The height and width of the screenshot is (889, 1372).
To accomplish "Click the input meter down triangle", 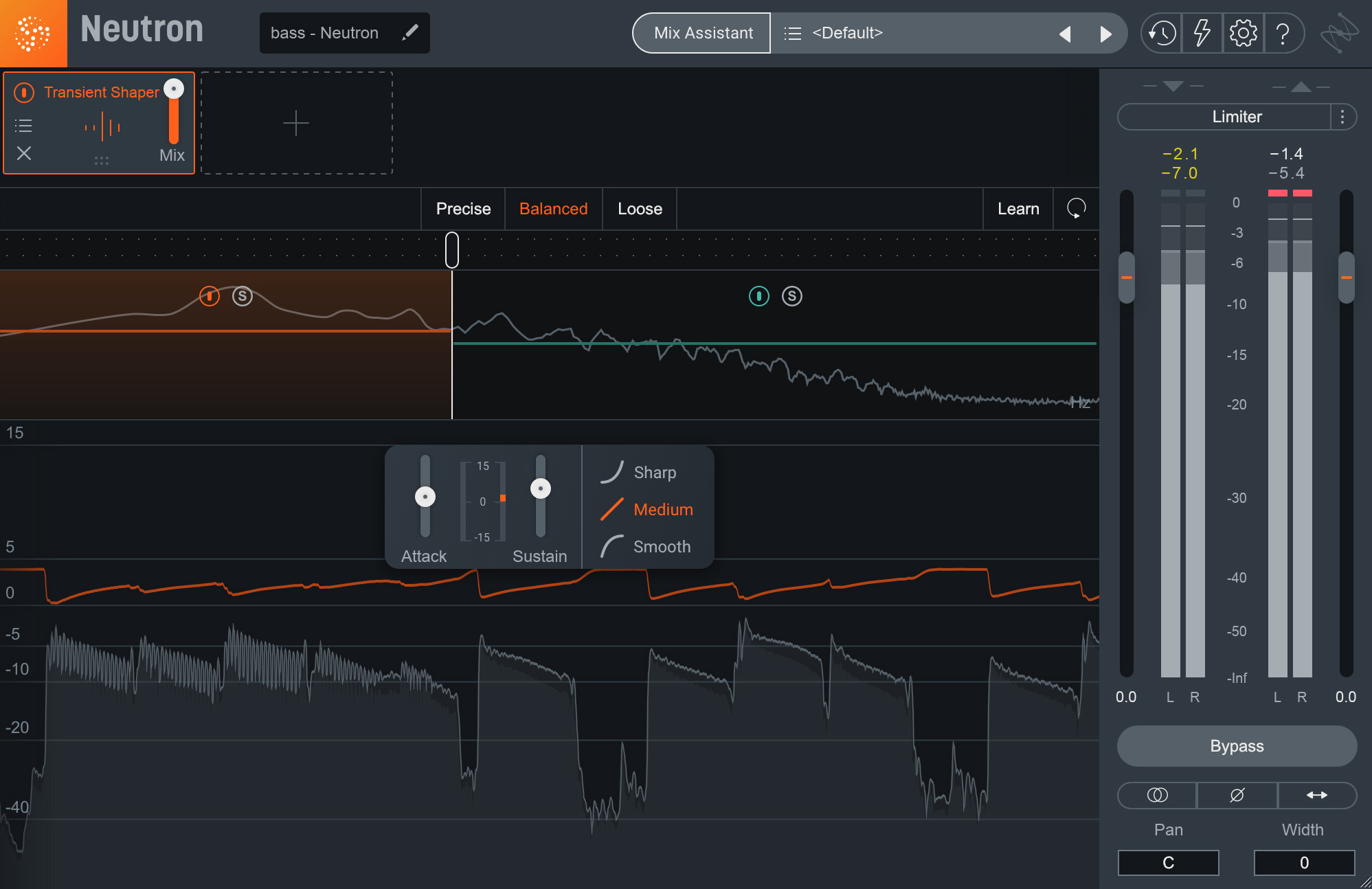I will click(x=1173, y=86).
